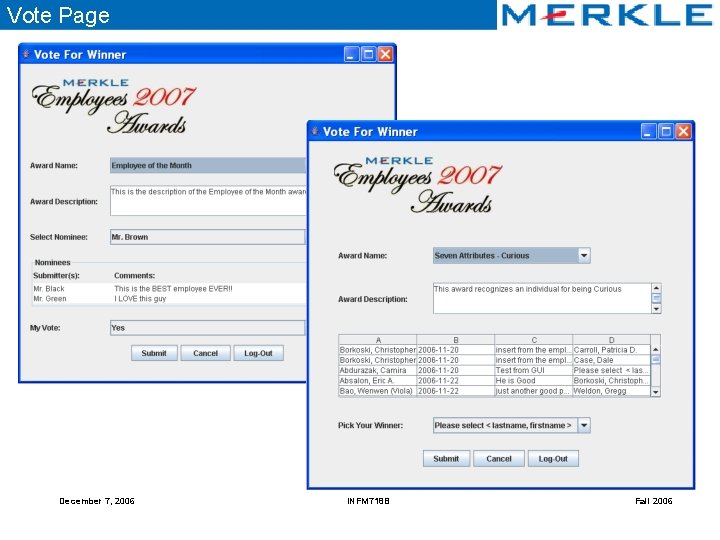Select the just another good p... table cell
This screenshot has width=720, height=540.
(x=534, y=391)
